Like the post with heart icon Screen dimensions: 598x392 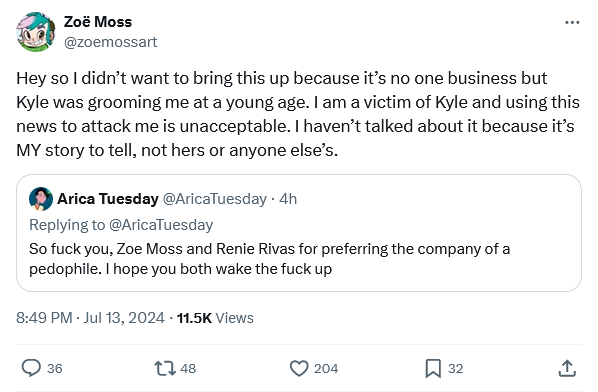coord(299,368)
